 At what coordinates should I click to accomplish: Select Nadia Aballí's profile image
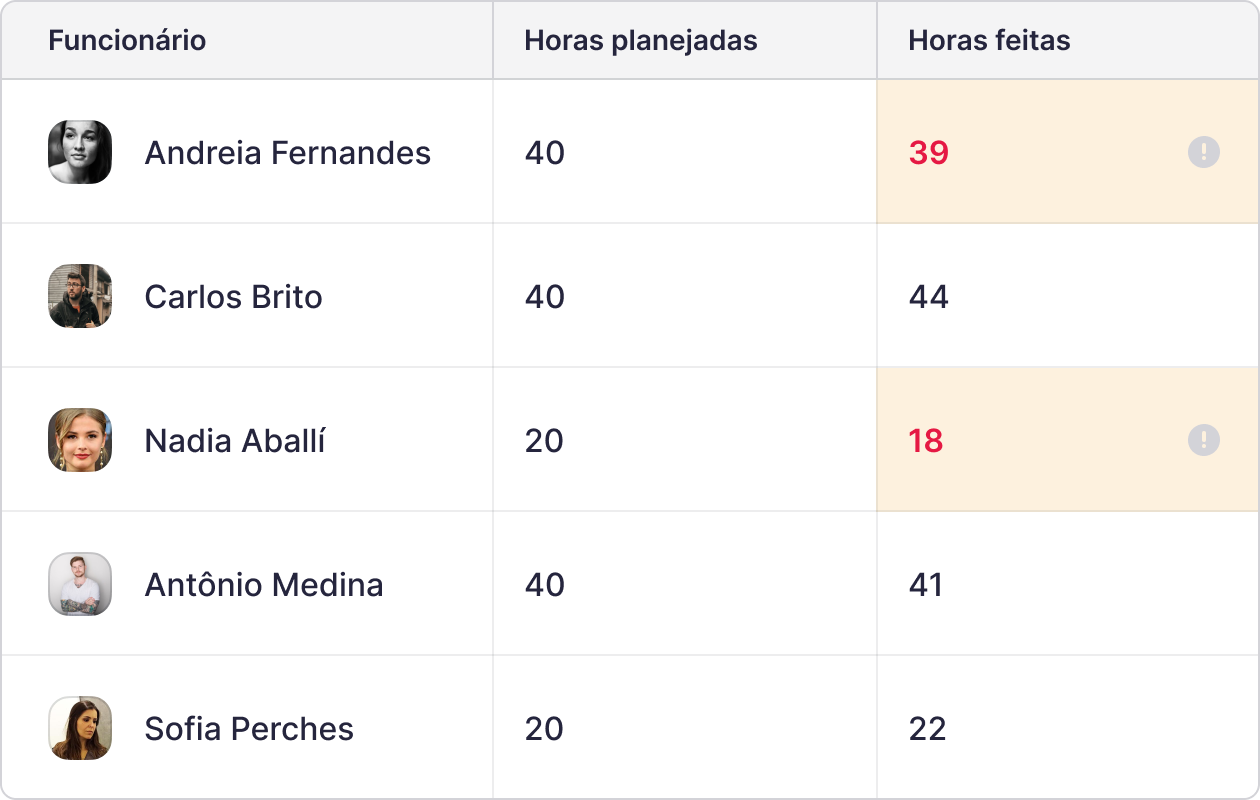[x=80, y=440]
